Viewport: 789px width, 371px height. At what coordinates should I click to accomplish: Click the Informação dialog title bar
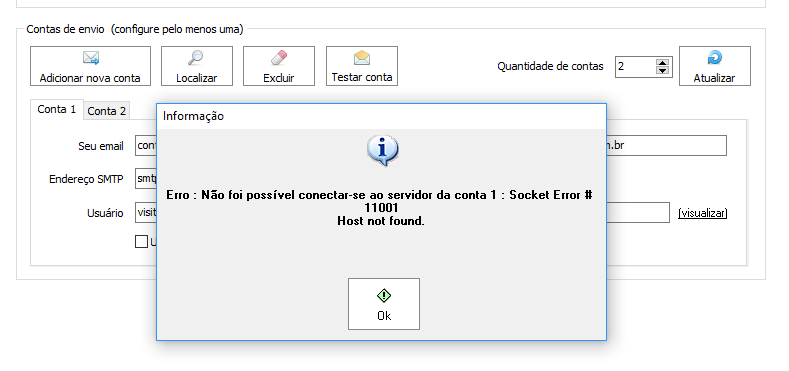pyautogui.click(x=381, y=116)
